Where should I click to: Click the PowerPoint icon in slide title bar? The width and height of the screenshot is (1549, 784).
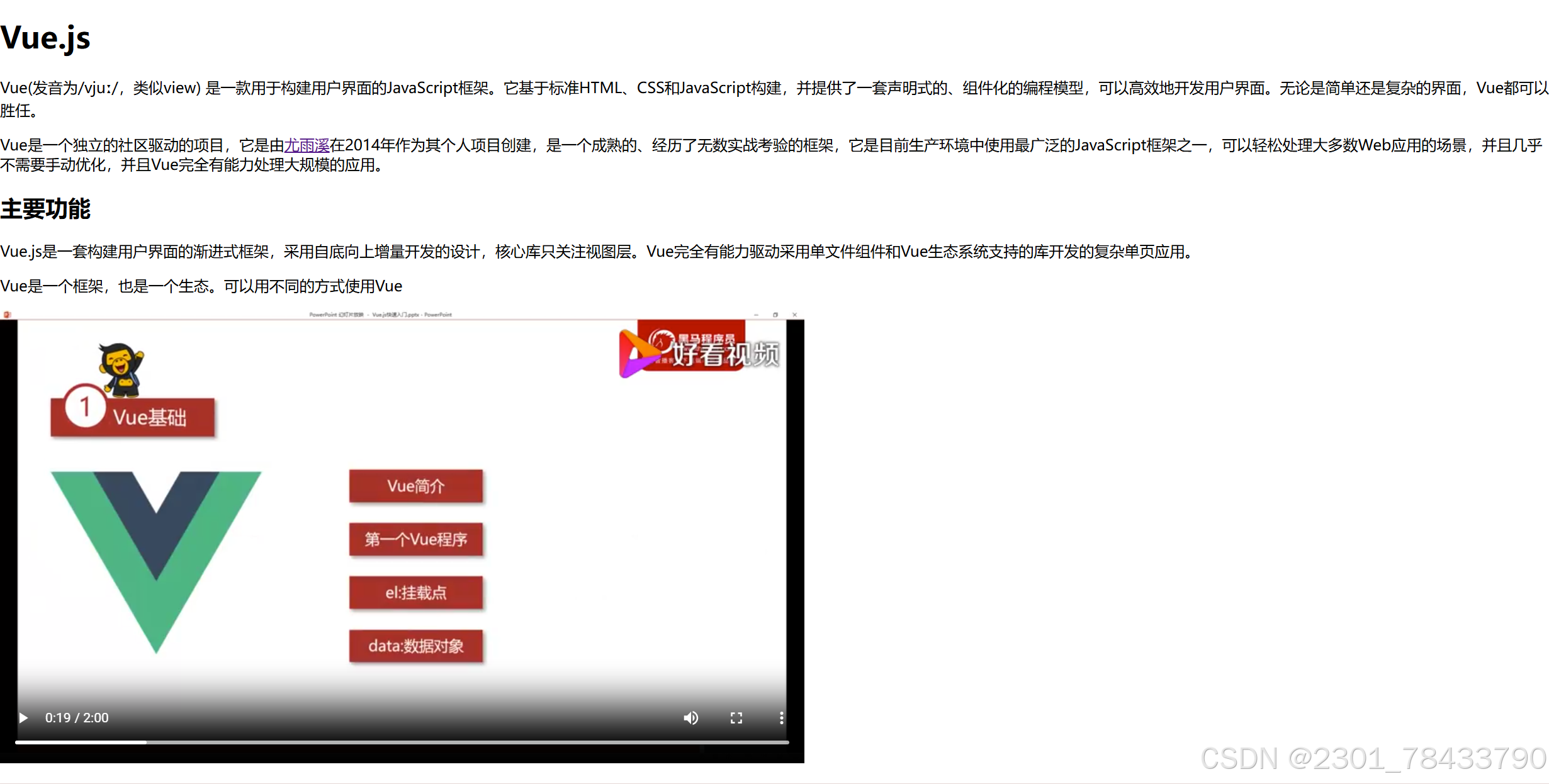click(6, 315)
